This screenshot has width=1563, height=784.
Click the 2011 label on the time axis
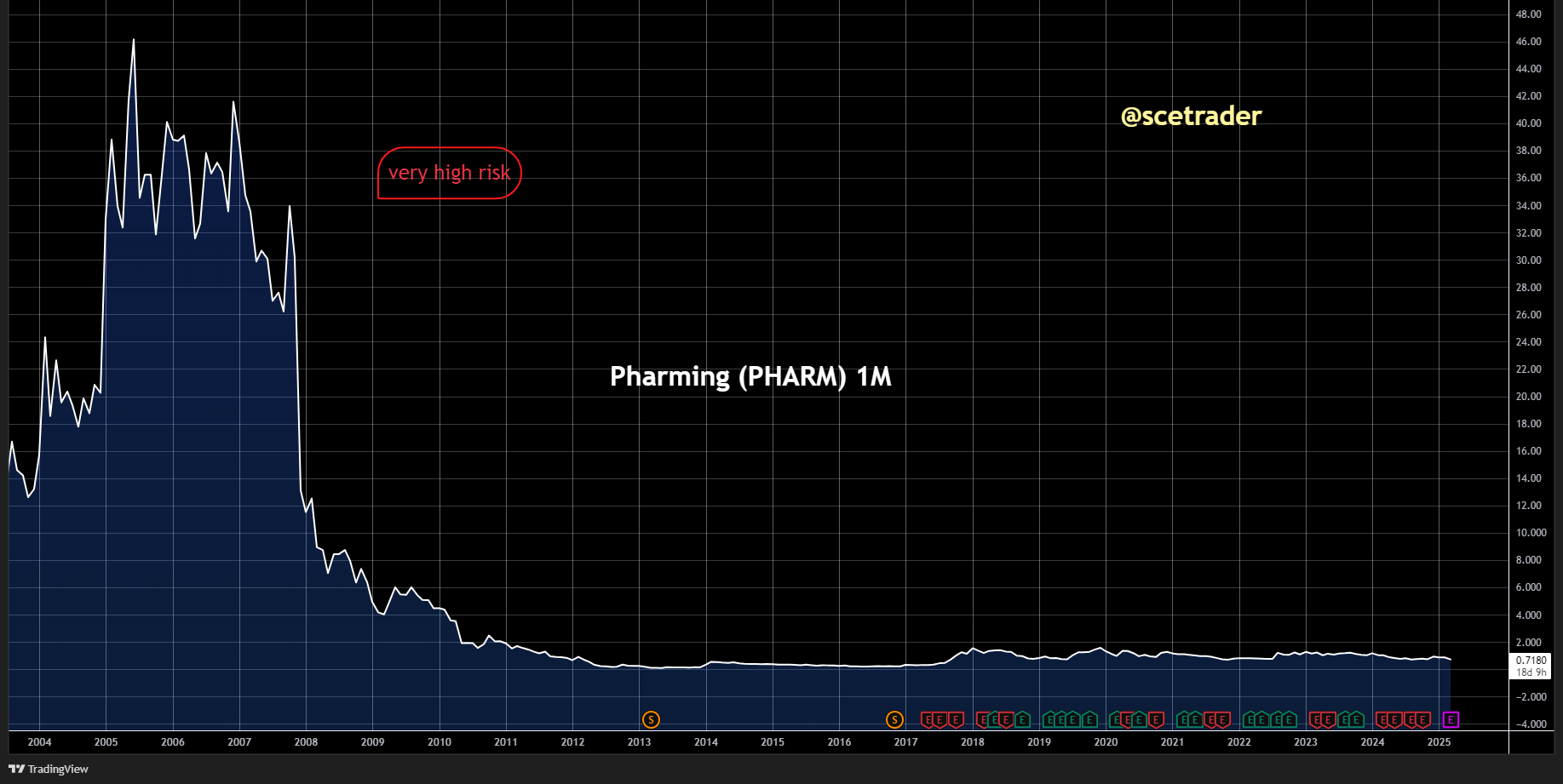click(x=506, y=742)
